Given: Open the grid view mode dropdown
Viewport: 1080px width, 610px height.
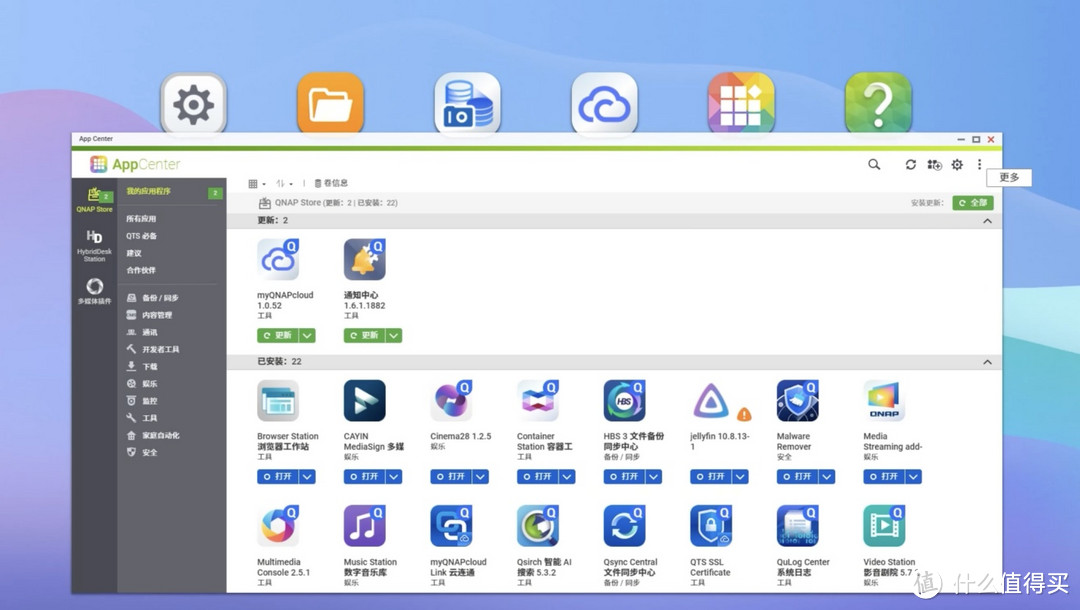Looking at the screenshot, I should click(x=257, y=184).
